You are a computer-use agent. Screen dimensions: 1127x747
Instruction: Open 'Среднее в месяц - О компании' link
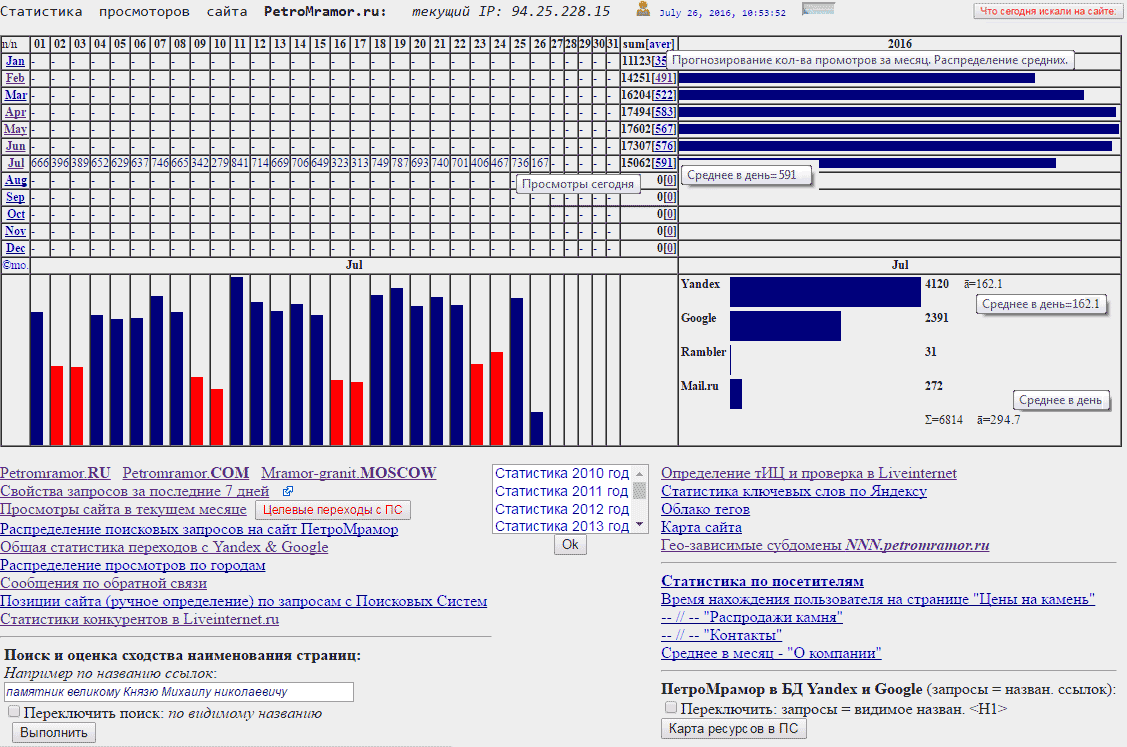click(x=771, y=653)
